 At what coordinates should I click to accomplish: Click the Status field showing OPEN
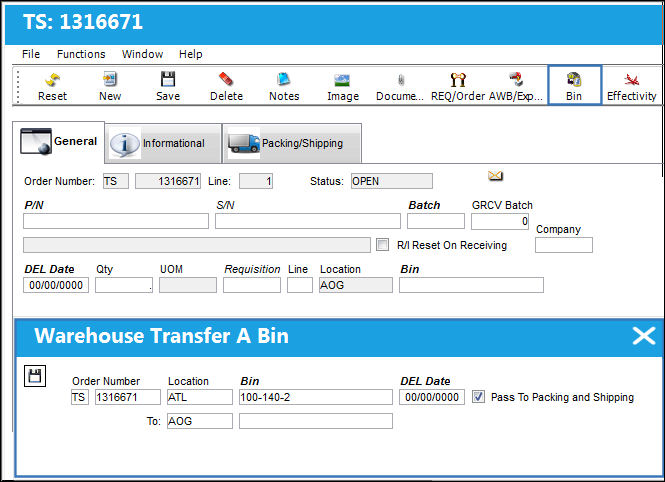pyautogui.click(x=392, y=181)
